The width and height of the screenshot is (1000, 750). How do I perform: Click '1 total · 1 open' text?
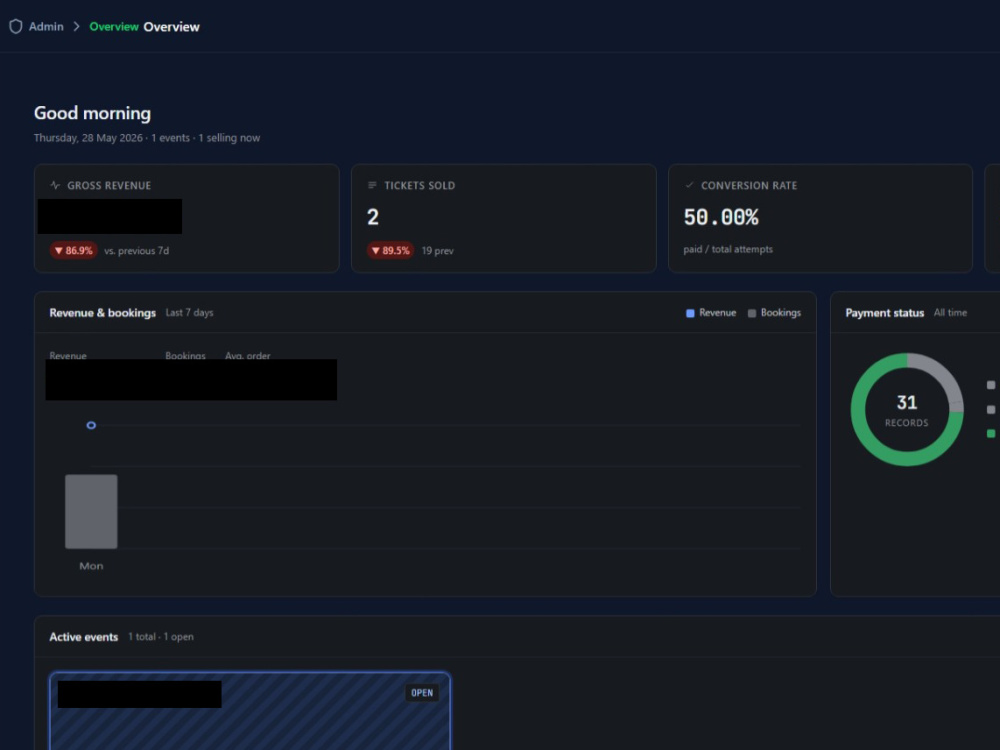point(161,636)
